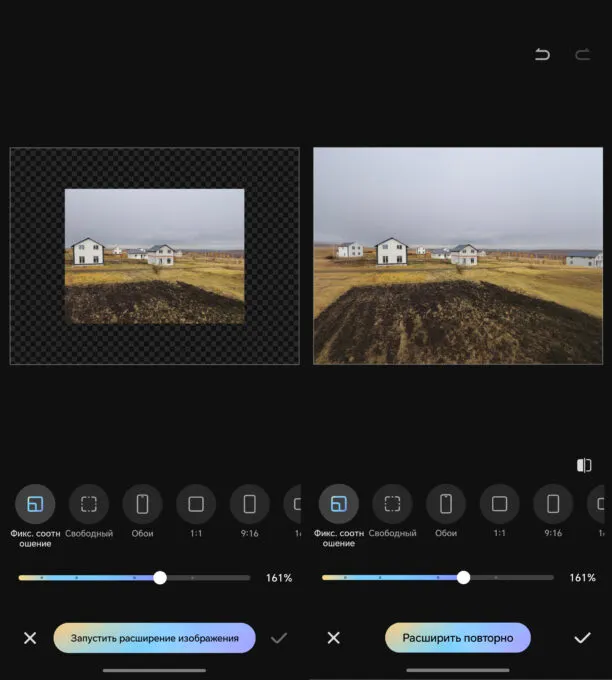Select fixed ratio mode in right panel
This screenshot has width=612, height=680.
339,504
